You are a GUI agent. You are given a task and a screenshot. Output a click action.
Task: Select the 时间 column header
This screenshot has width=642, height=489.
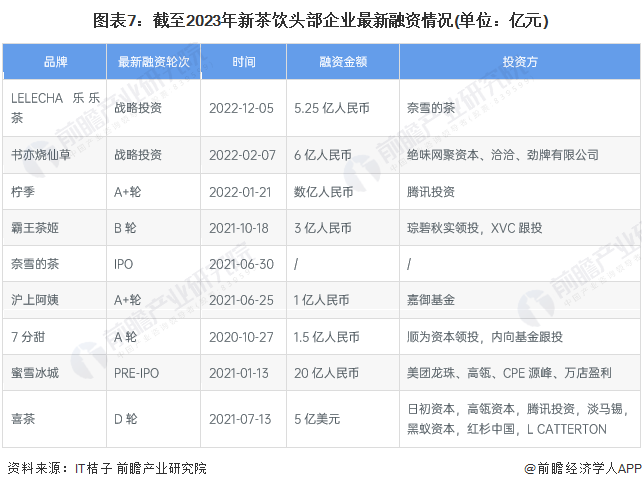point(244,62)
